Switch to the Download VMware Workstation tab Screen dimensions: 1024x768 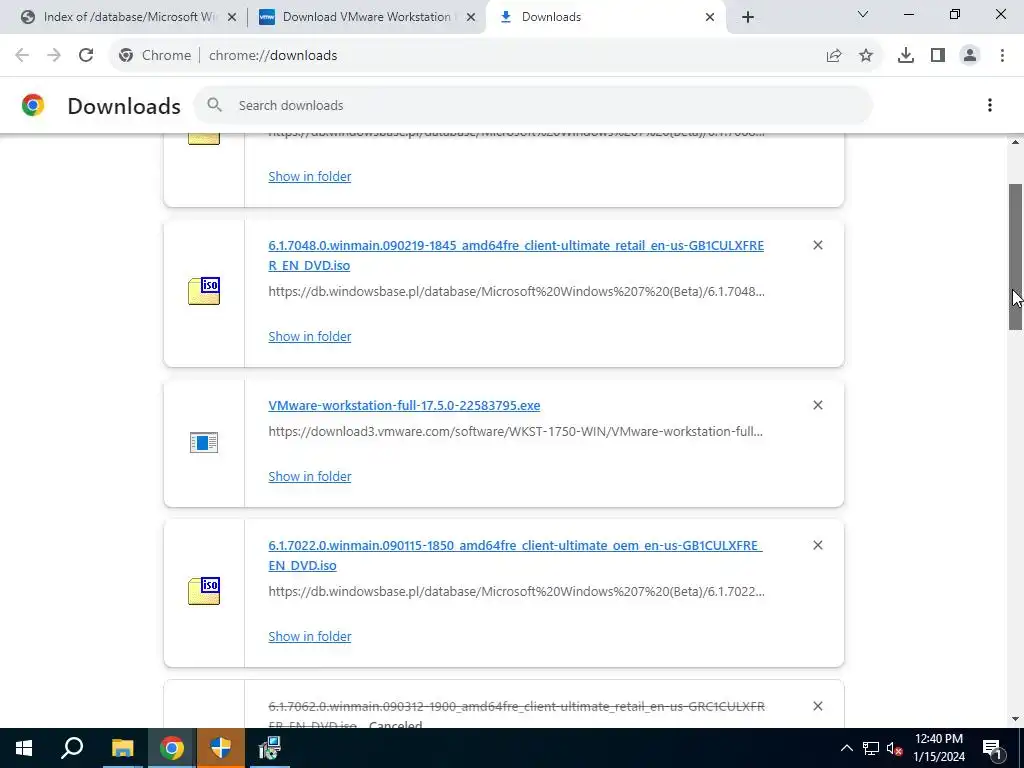pos(366,17)
